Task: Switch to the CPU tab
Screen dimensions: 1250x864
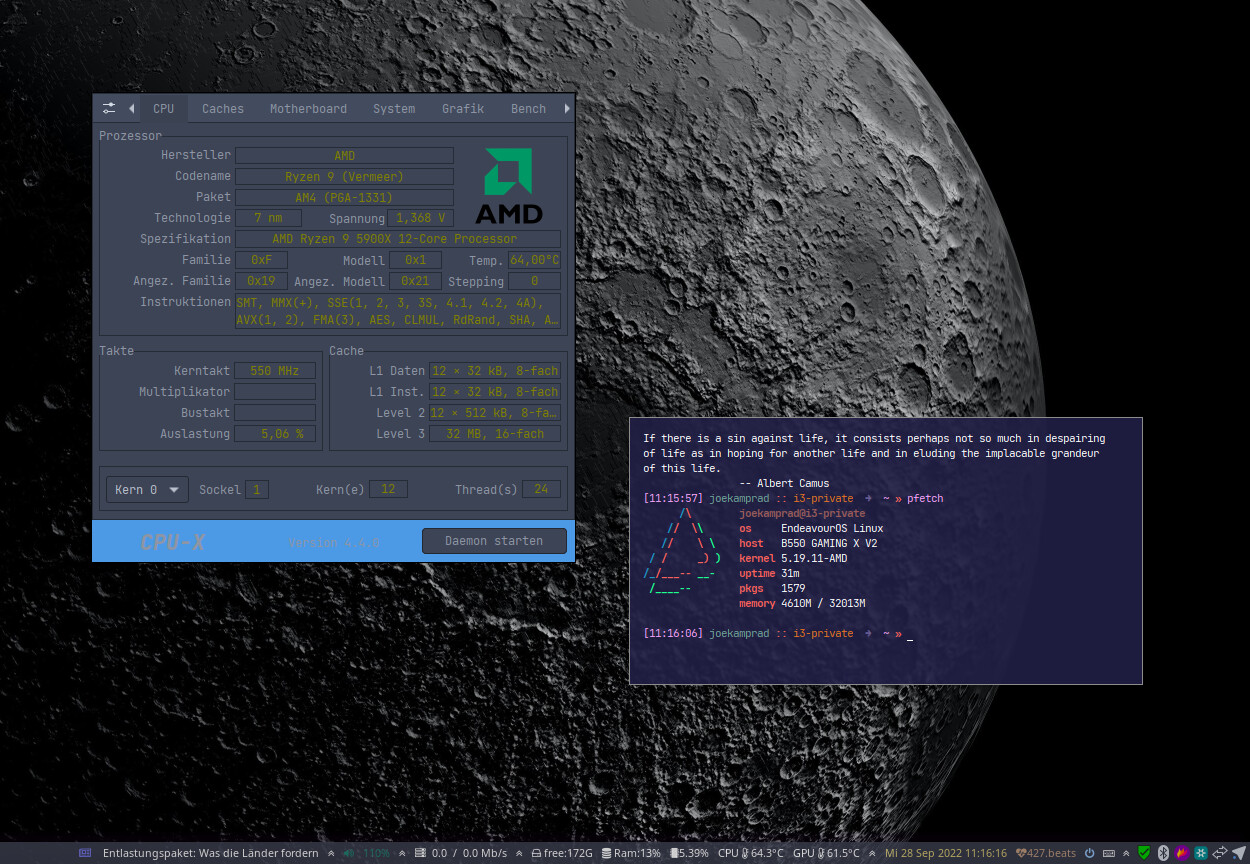Action: pos(163,108)
